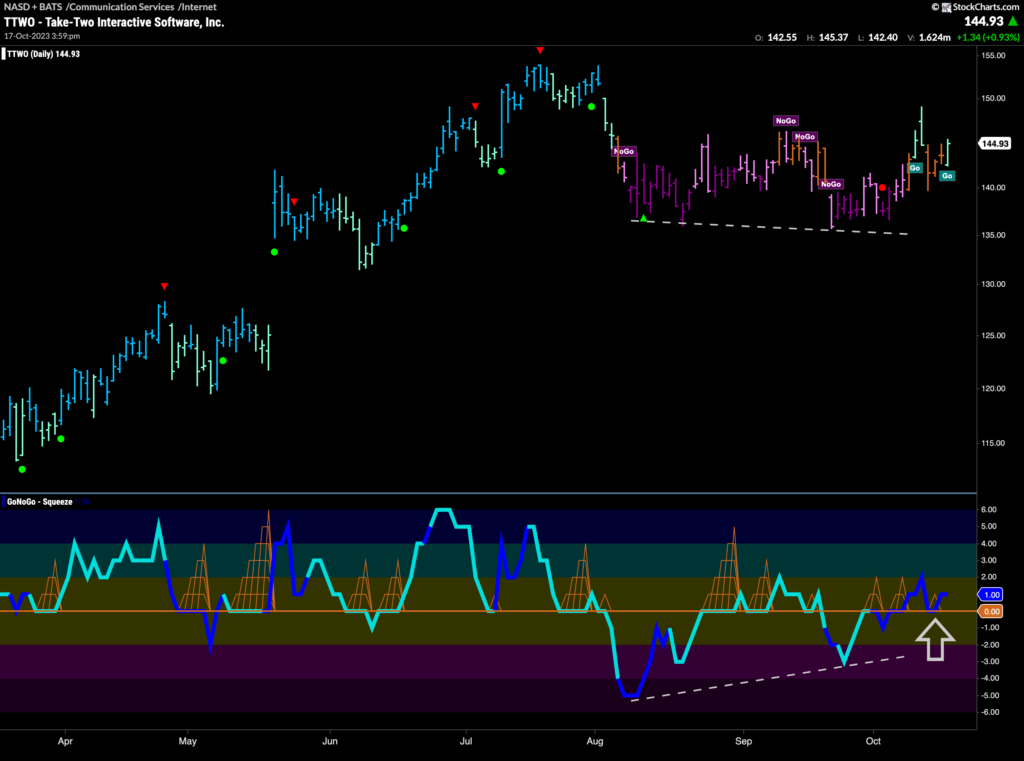Click the TTWO (Daily) 144.93 legend label

pos(42,53)
